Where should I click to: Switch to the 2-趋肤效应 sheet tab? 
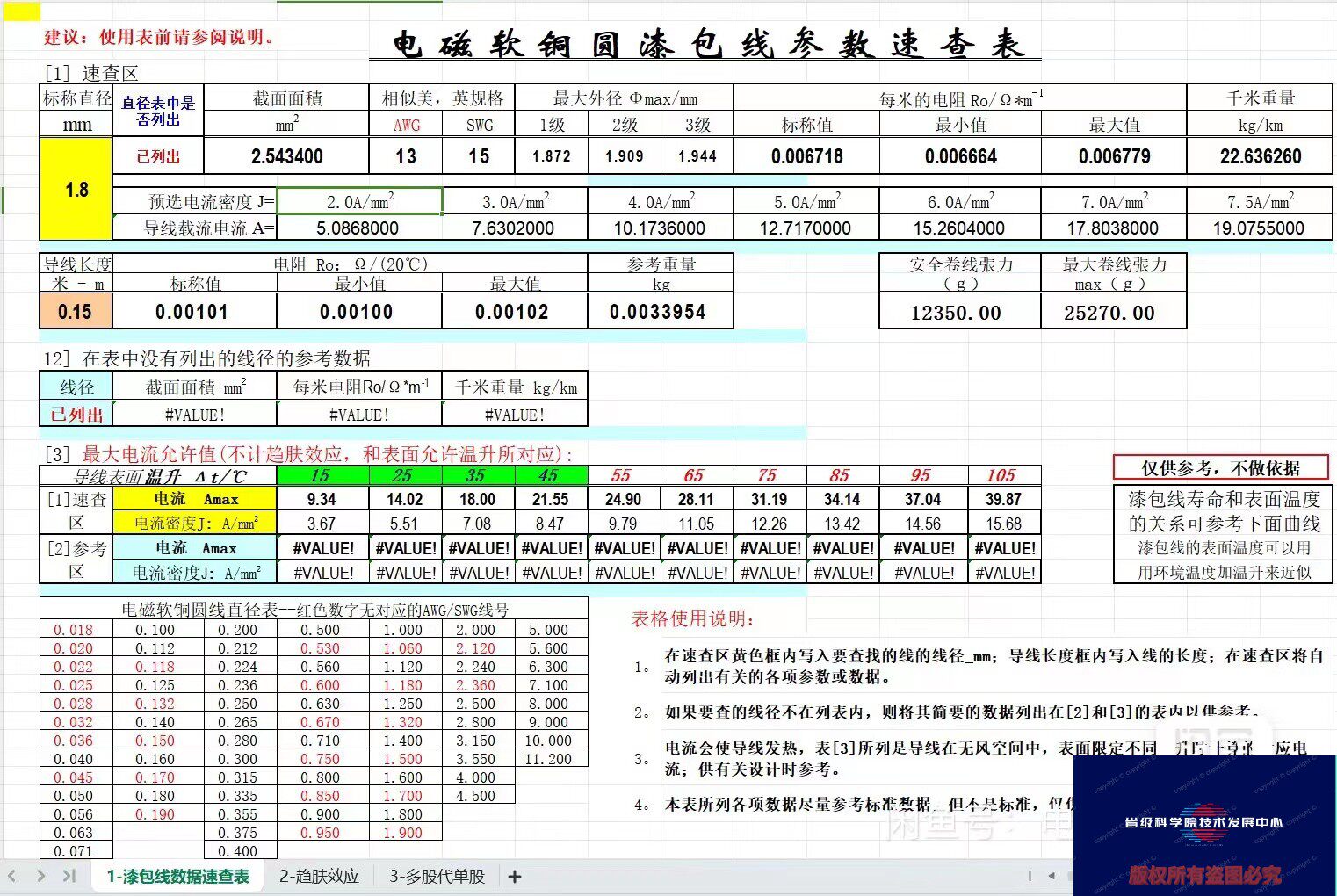tap(319, 876)
